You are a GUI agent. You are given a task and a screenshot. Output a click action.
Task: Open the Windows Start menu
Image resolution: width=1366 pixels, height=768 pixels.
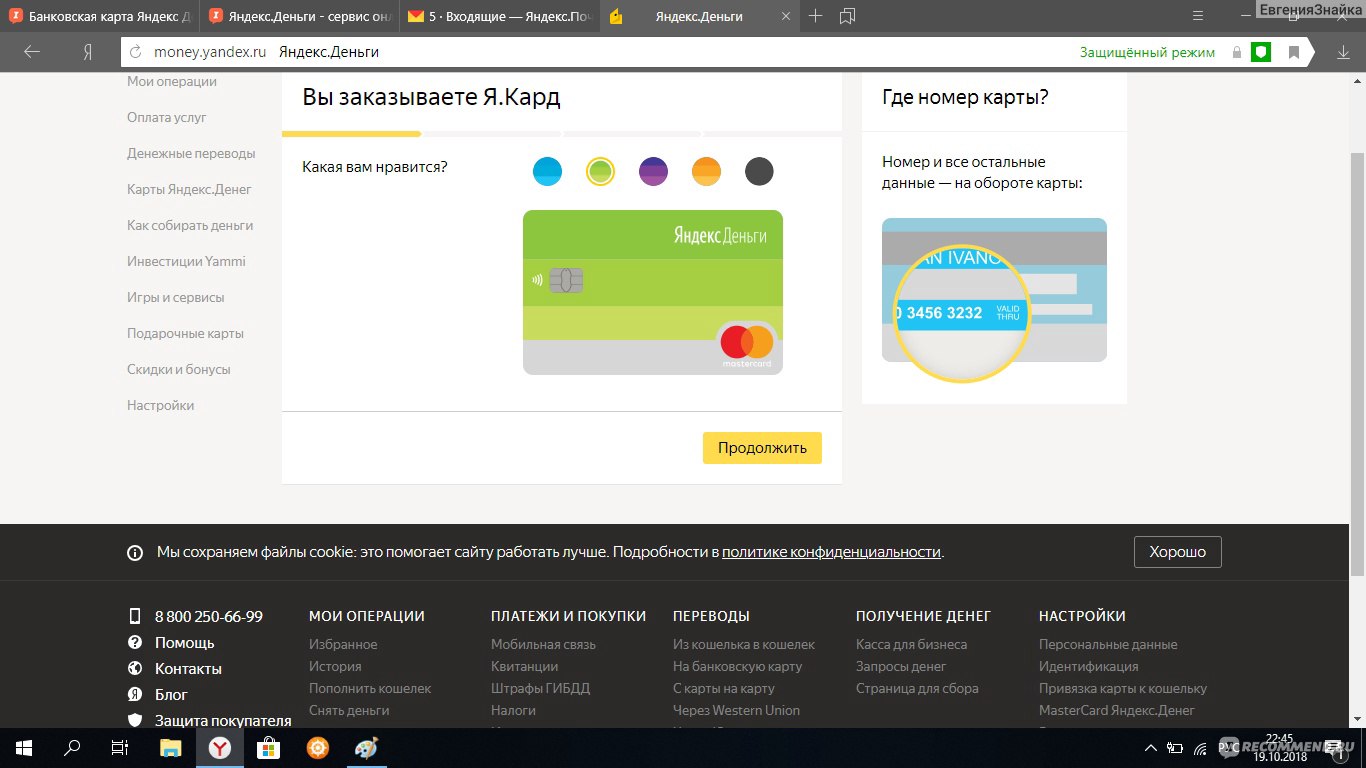24,748
